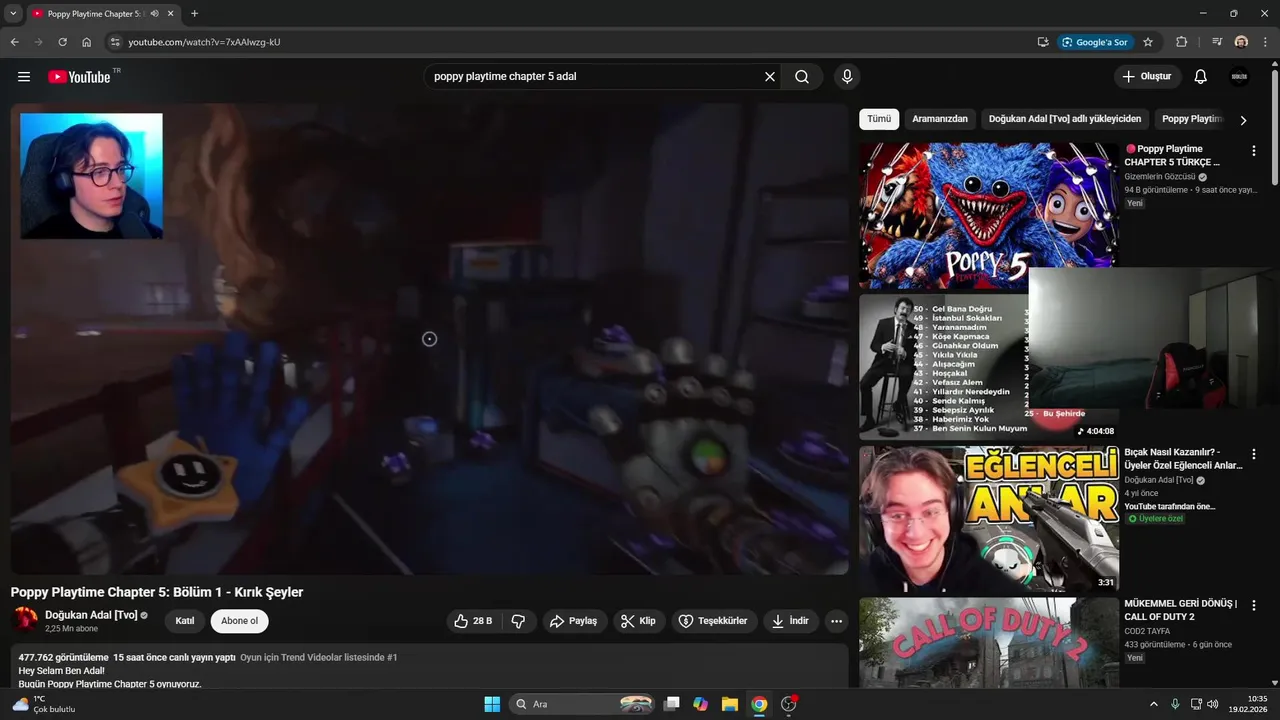Viewport: 1280px width, 720px height.
Task: Open more actions ellipsis under video
Action: coord(837,621)
